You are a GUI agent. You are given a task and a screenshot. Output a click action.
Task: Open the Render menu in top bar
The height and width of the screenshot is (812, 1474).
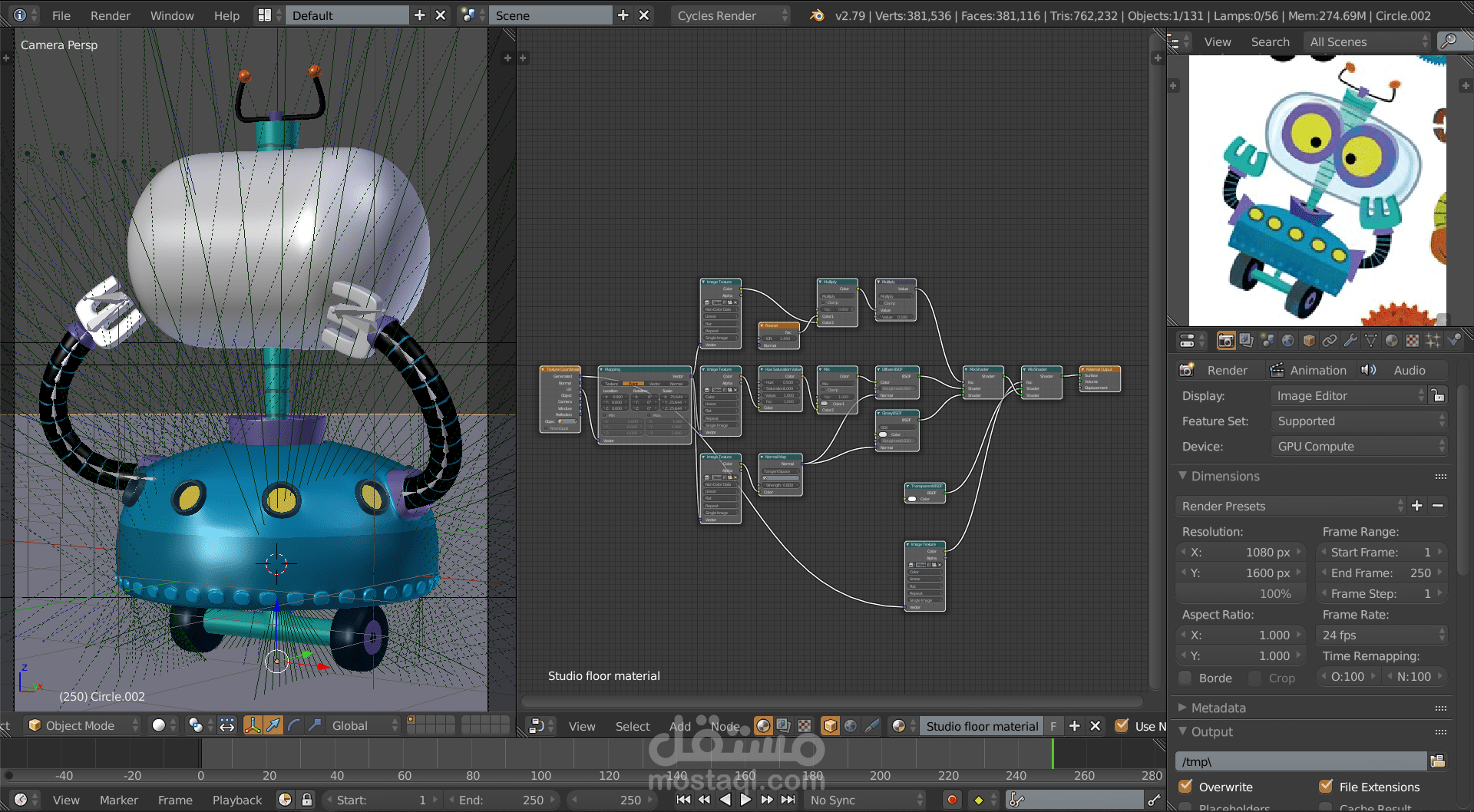(x=110, y=15)
